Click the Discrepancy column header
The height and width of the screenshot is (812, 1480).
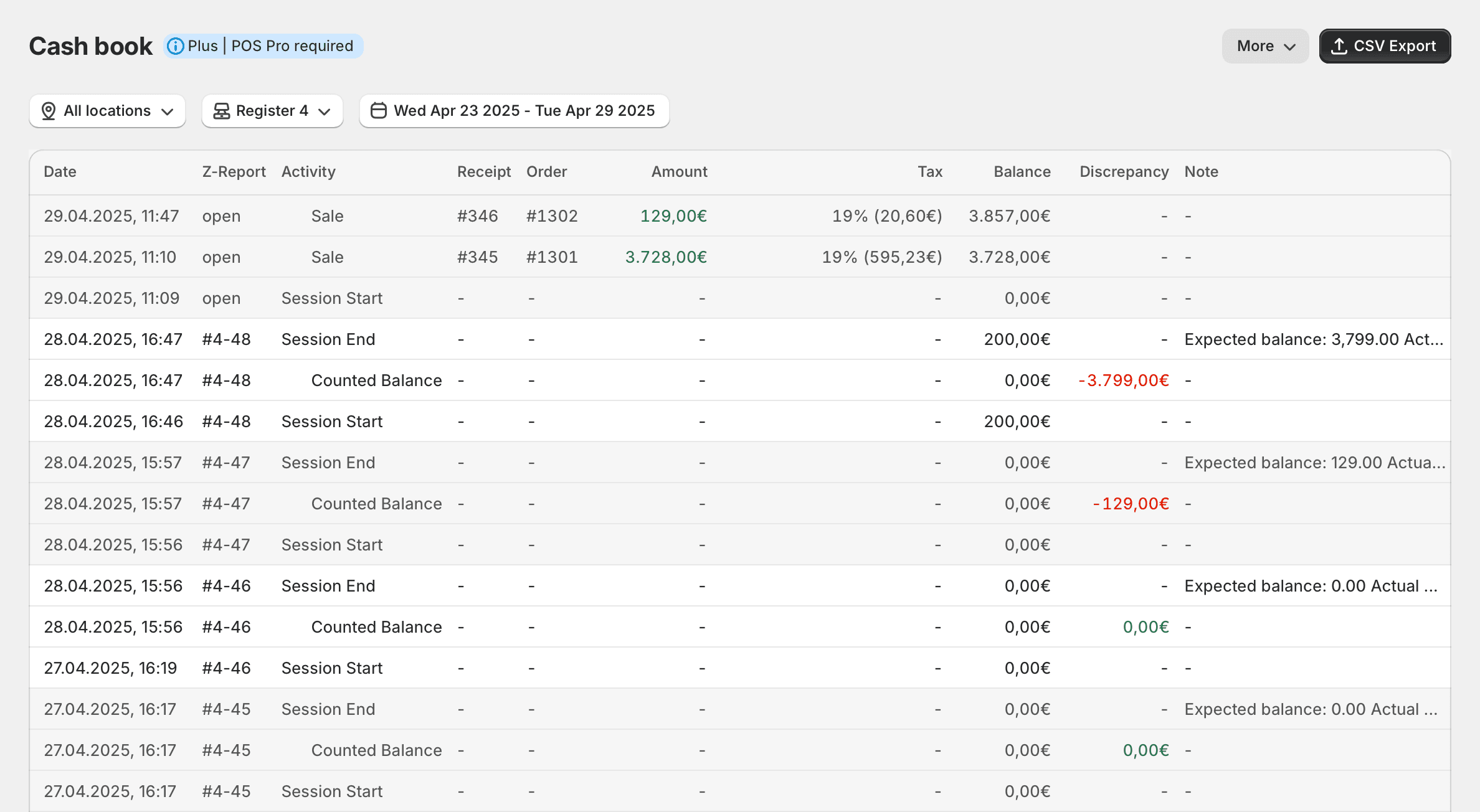(1123, 172)
